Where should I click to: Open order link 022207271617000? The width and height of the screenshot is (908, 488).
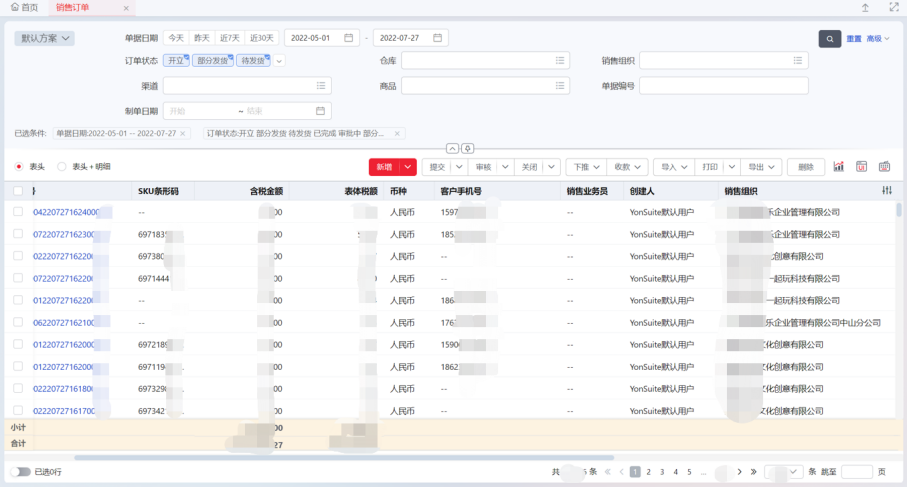click(x=64, y=410)
